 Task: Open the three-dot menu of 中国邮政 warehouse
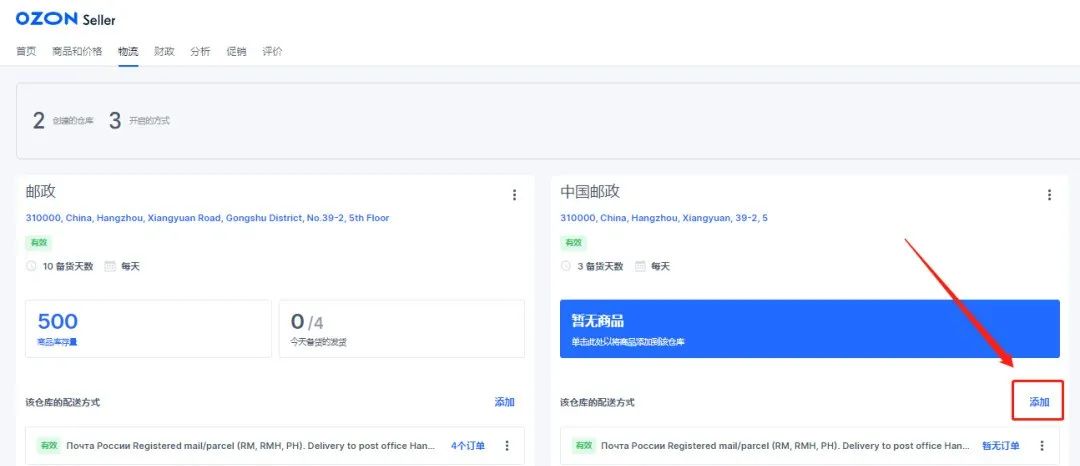point(1049,195)
